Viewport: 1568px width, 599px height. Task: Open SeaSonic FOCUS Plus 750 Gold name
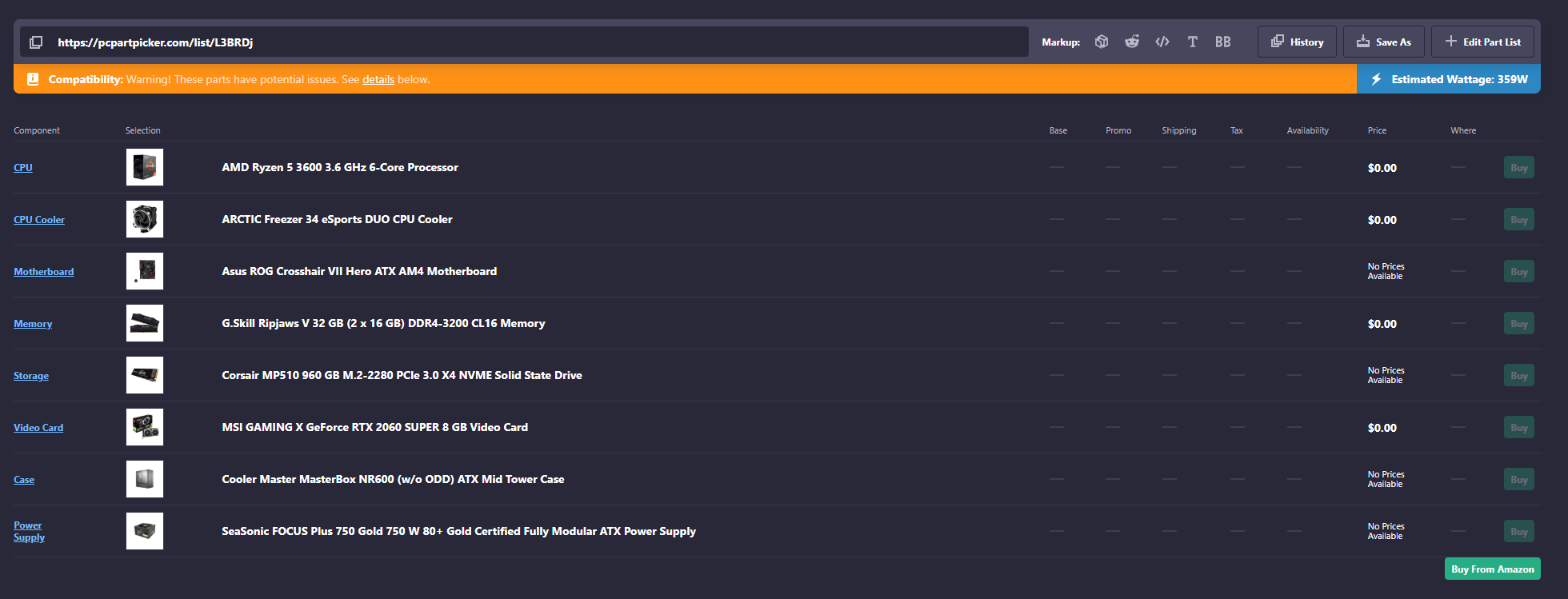pos(458,531)
